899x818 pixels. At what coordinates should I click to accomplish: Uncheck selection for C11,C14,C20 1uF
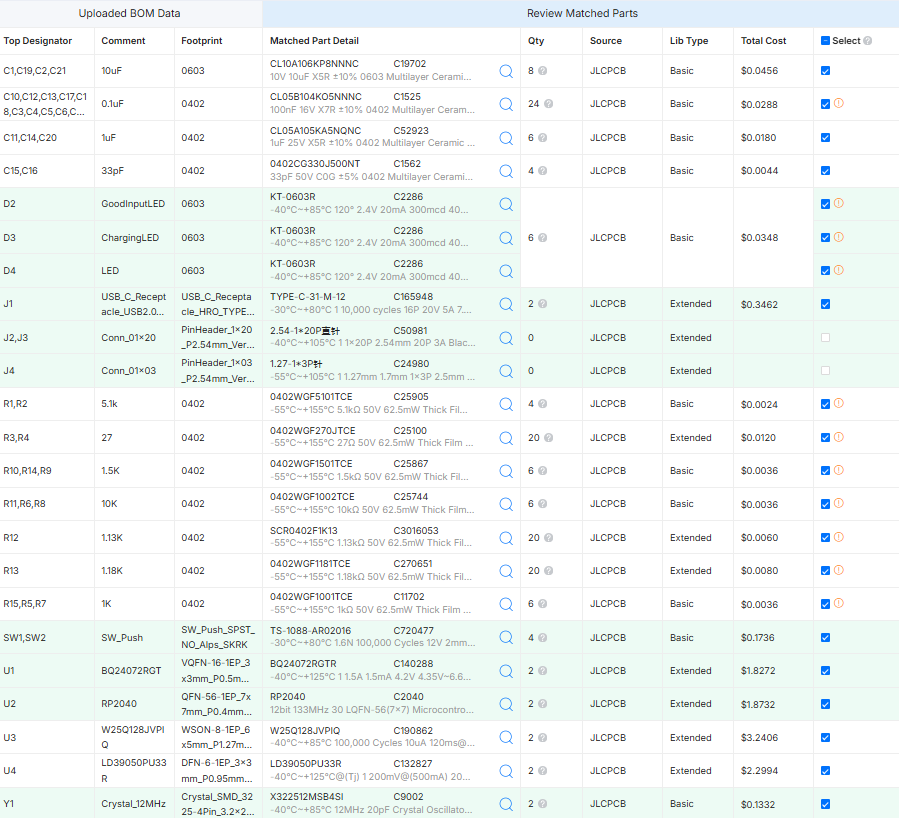825,138
